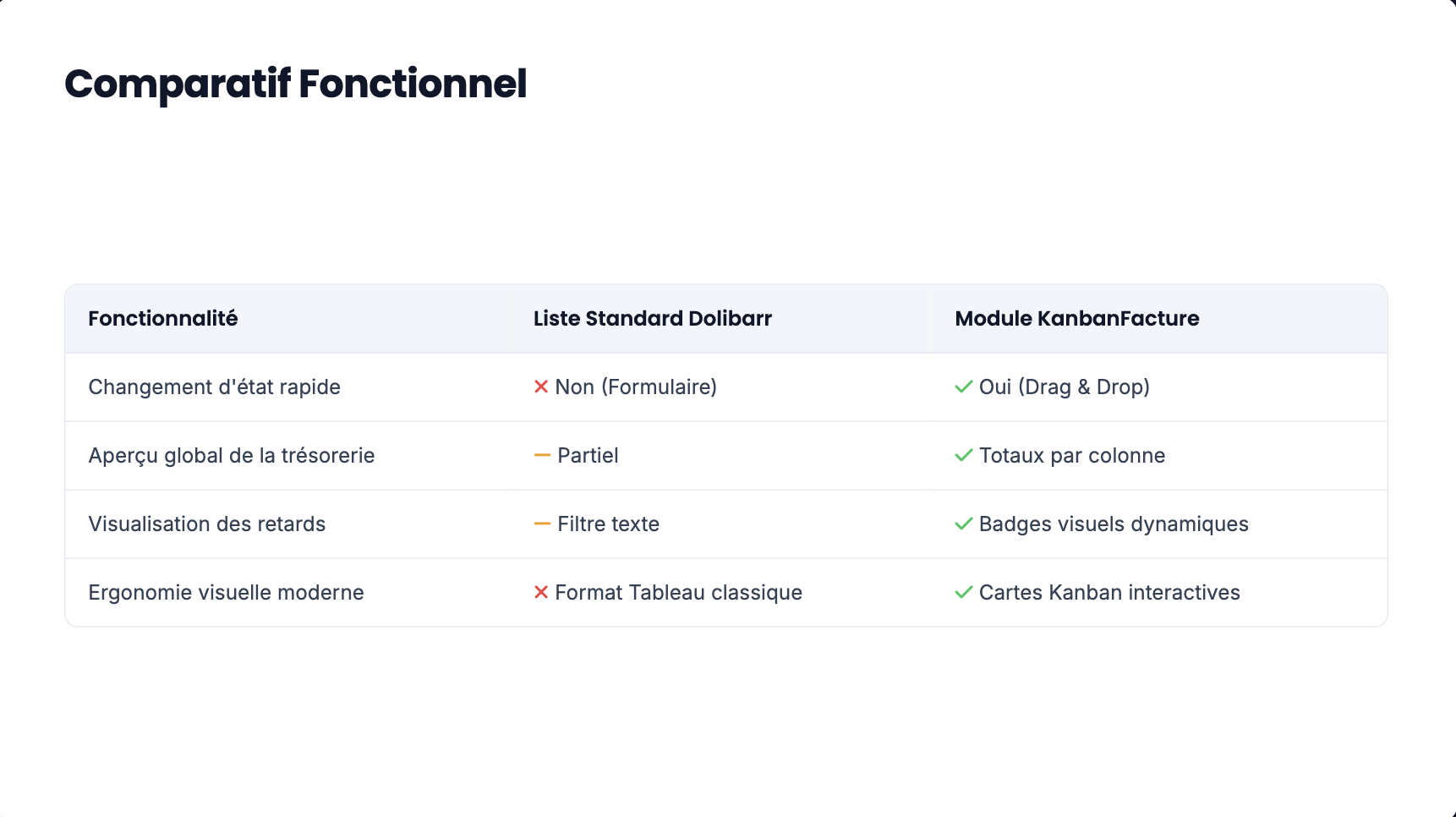Click the green check beside Cartes Kanban interactives
The image size is (1456, 817).
coord(964,592)
